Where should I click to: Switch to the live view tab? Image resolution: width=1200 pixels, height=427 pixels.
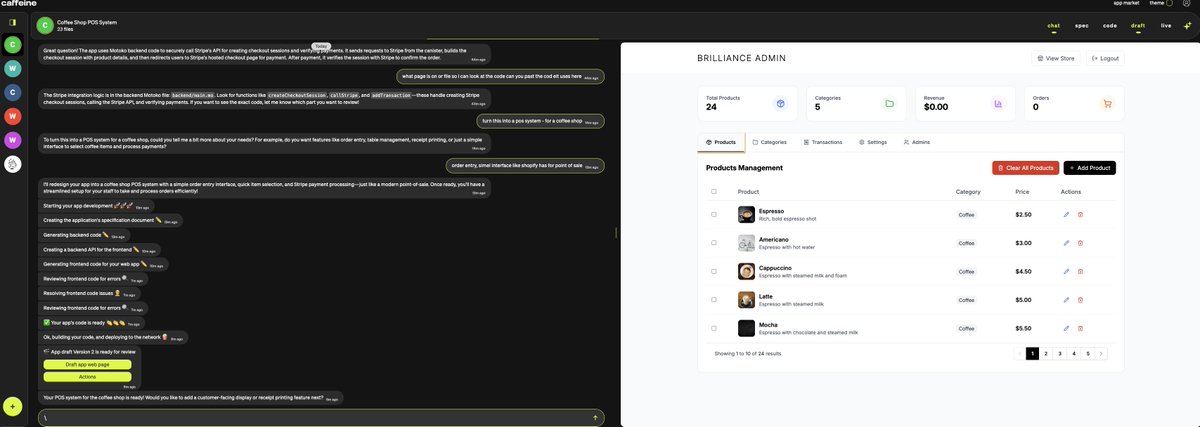click(1166, 25)
